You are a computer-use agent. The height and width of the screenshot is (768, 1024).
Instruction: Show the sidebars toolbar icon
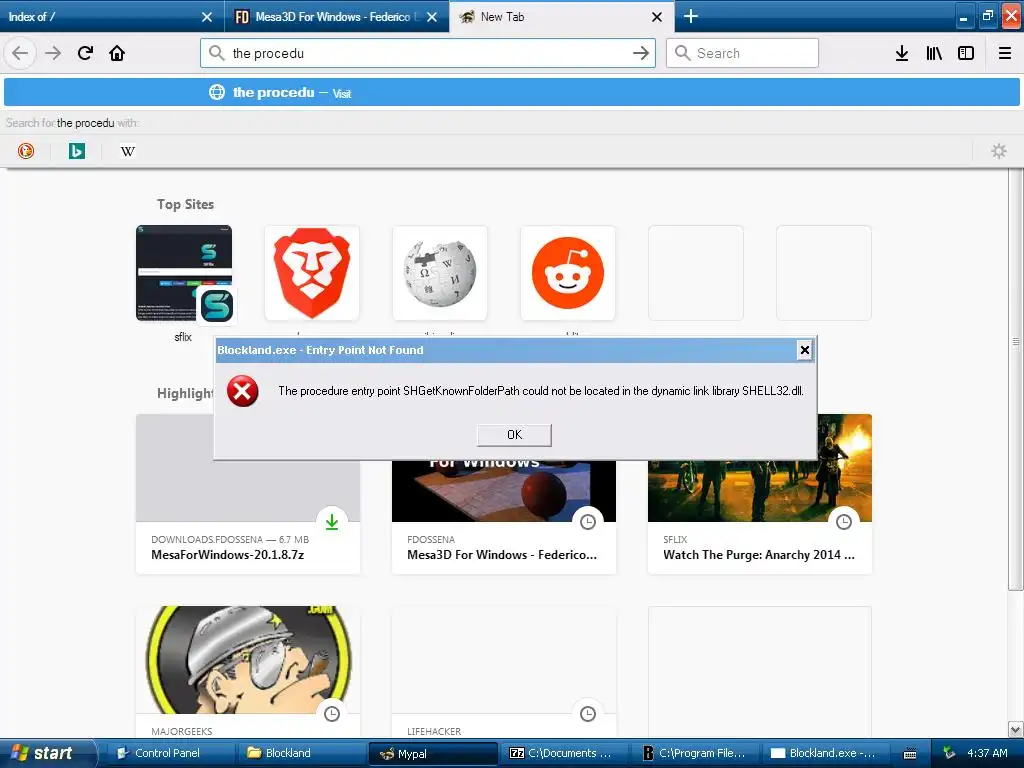(966, 53)
